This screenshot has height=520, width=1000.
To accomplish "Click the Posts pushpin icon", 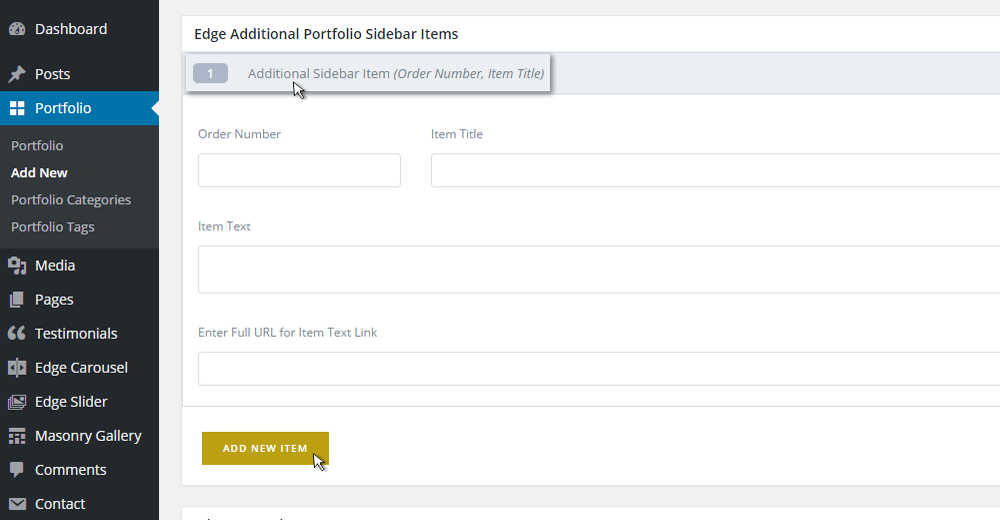I will (17, 74).
